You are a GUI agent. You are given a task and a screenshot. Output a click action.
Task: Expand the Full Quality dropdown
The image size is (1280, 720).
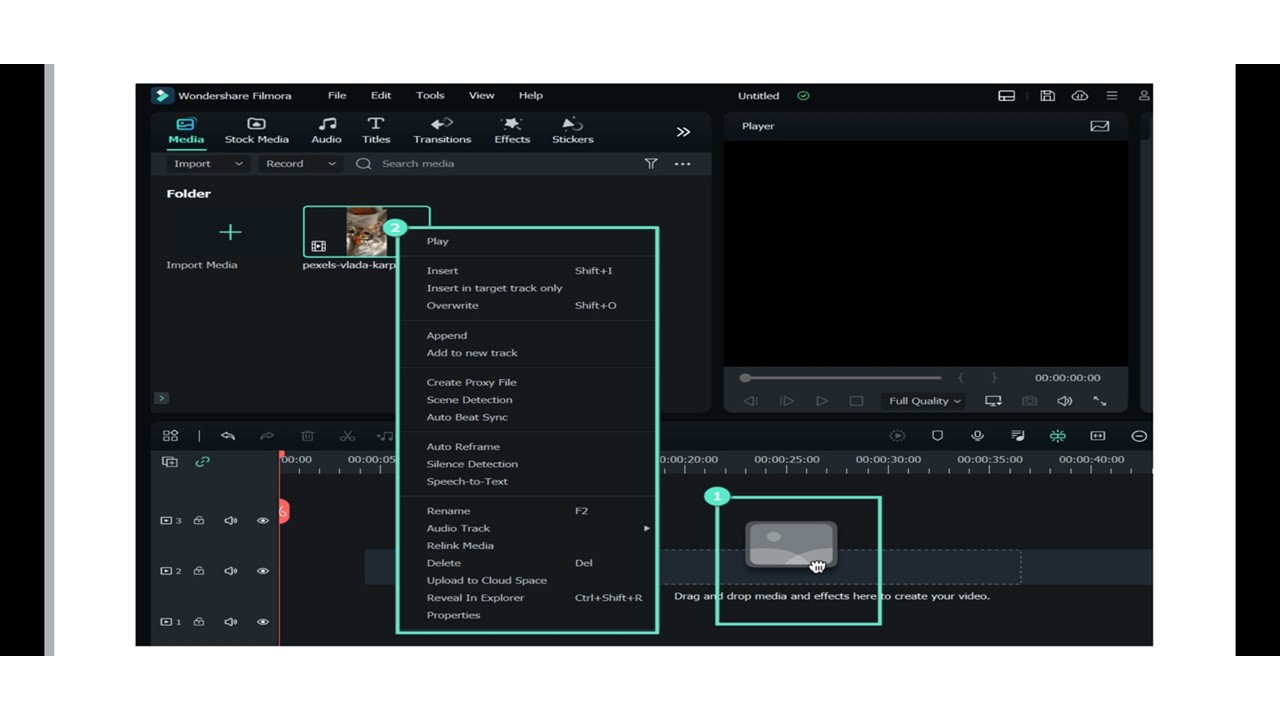coord(924,401)
